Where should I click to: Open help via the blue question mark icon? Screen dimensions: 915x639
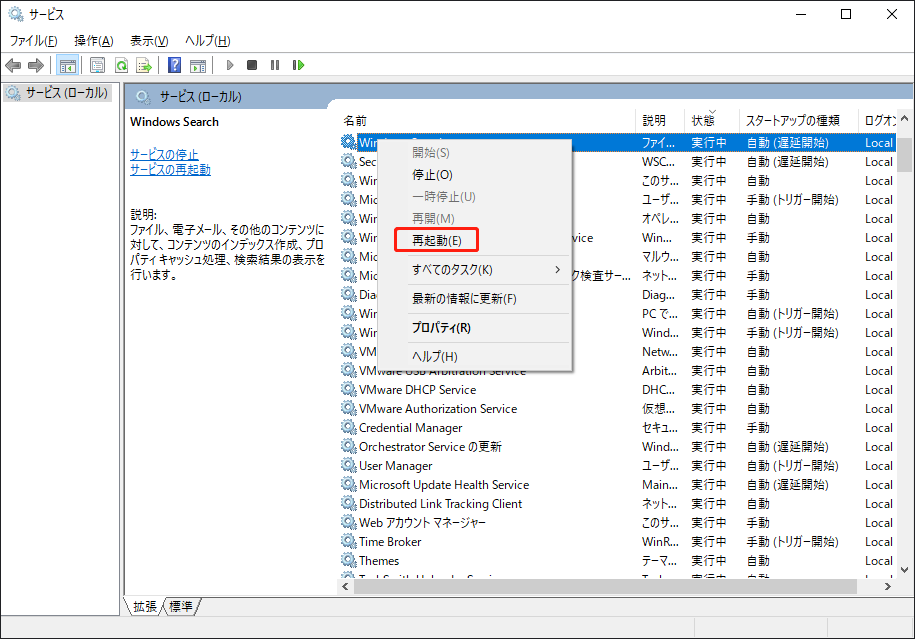[x=174, y=65]
